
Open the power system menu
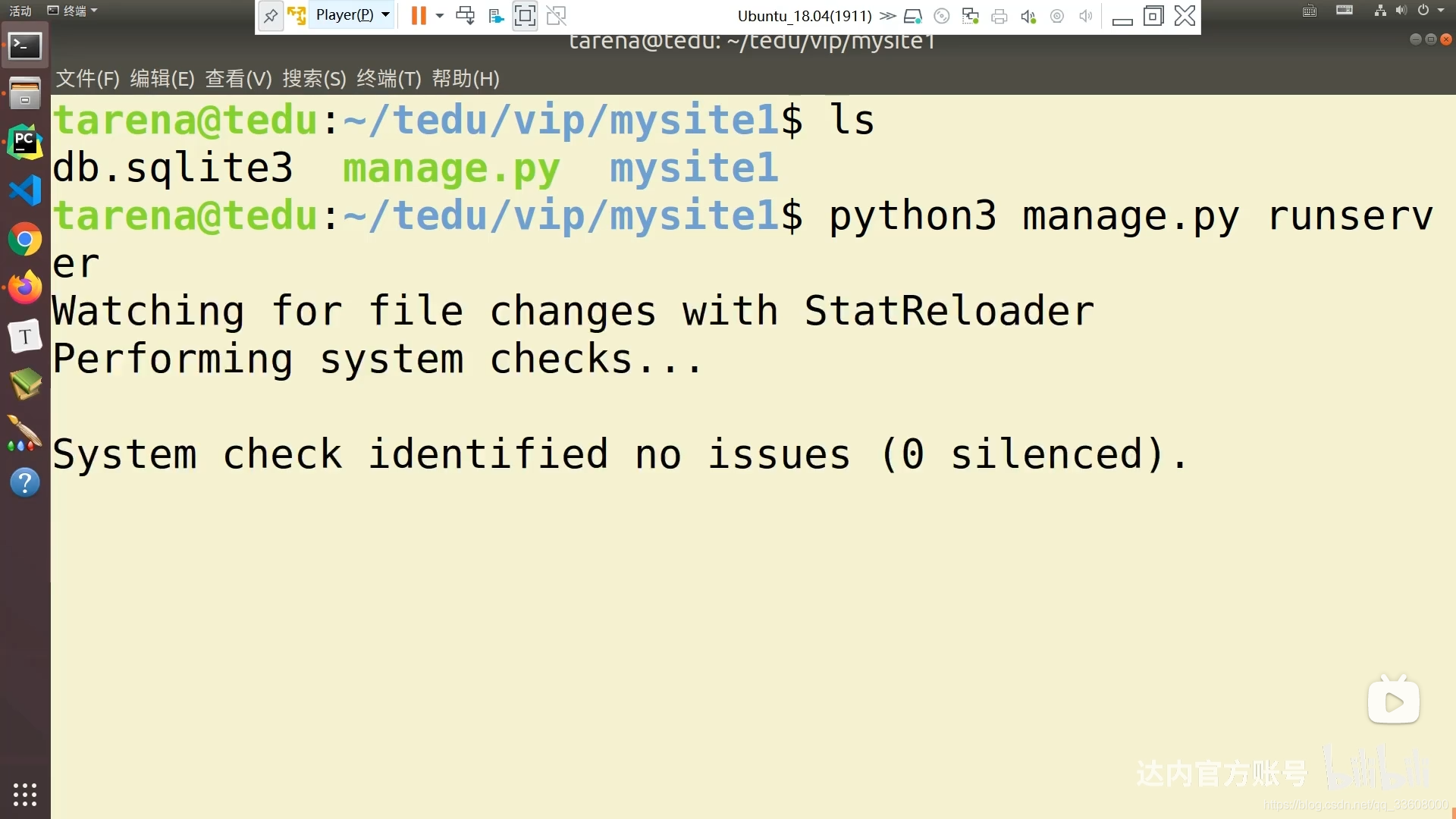click(1431, 11)
